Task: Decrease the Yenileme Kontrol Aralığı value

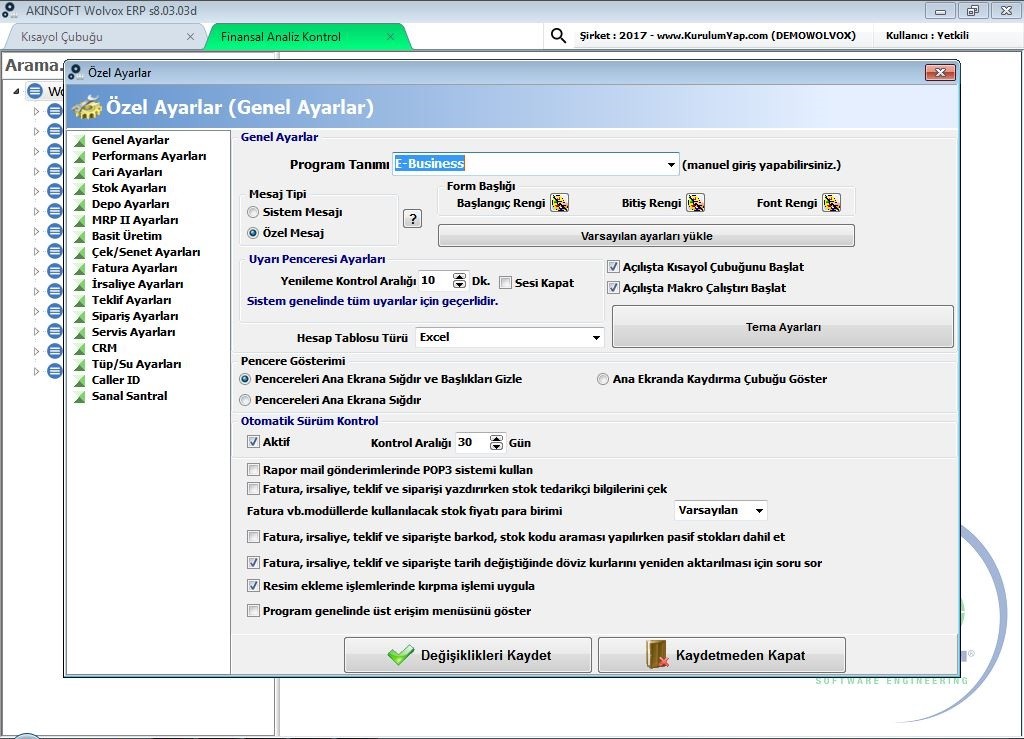Action: (460, 285)
